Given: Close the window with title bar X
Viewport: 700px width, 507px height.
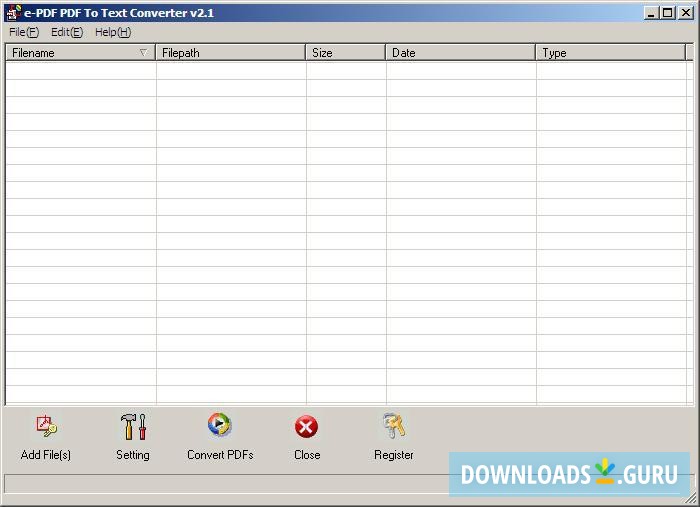Looking at the screenshot, I should click(685, 12).
